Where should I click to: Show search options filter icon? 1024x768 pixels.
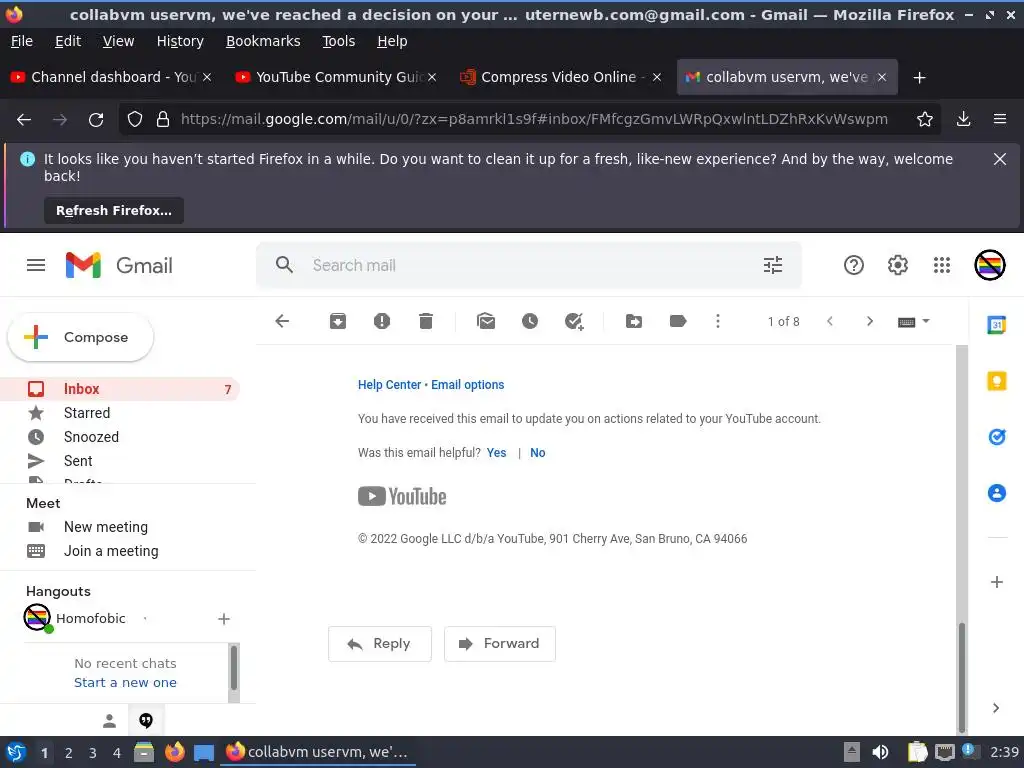[773, 265]
